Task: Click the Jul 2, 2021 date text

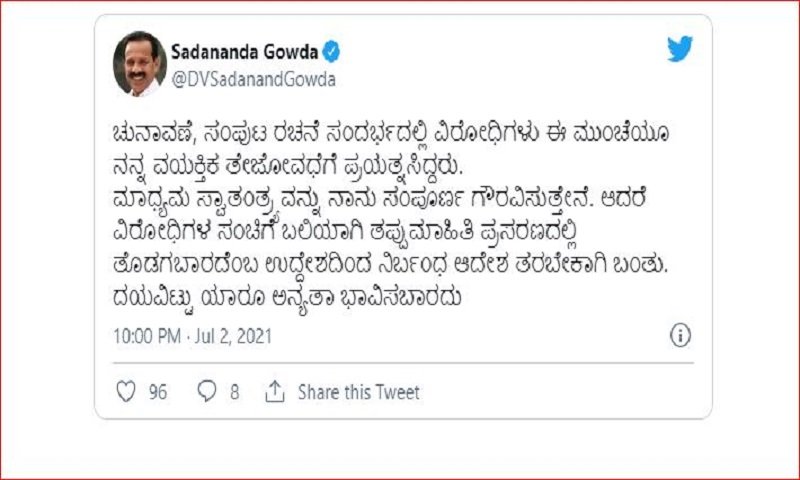Action: pos(234,336)
